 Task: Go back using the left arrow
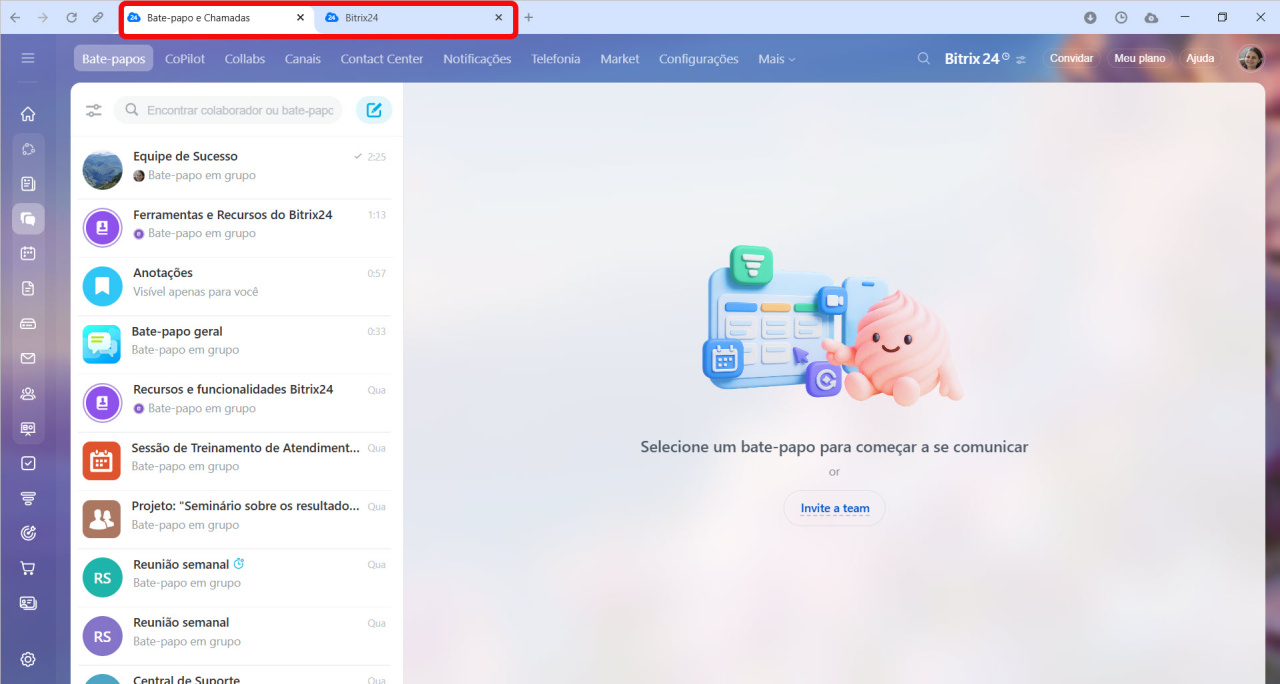pyautogui.click(x=15, y=18)
